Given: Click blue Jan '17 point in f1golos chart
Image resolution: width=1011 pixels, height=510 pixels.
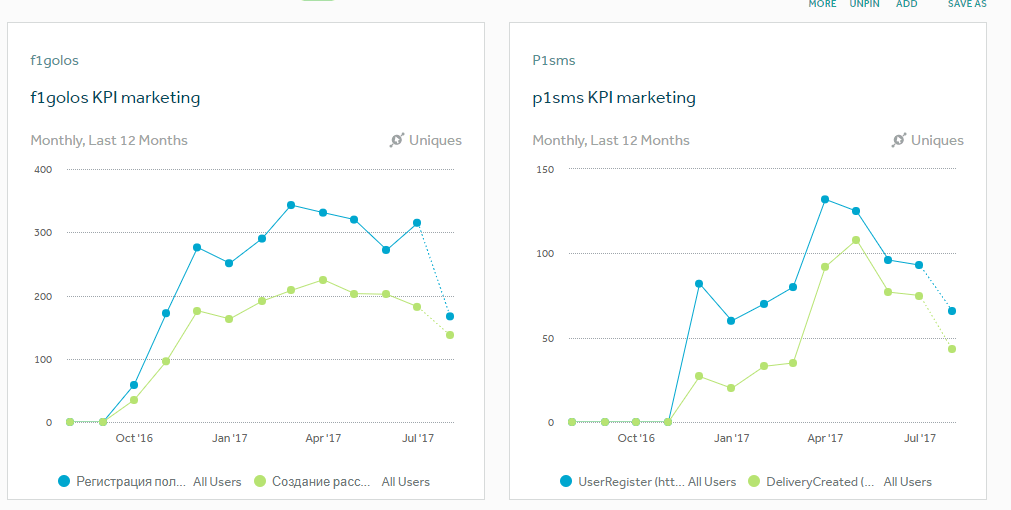Looking at the screenshot, I should [x=229, y=263].
